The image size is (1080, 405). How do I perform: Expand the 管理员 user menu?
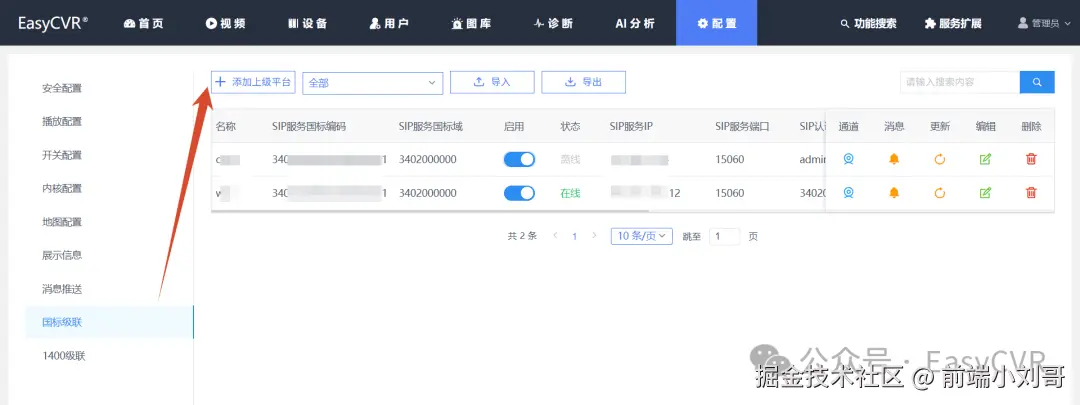click(1044, 23)
